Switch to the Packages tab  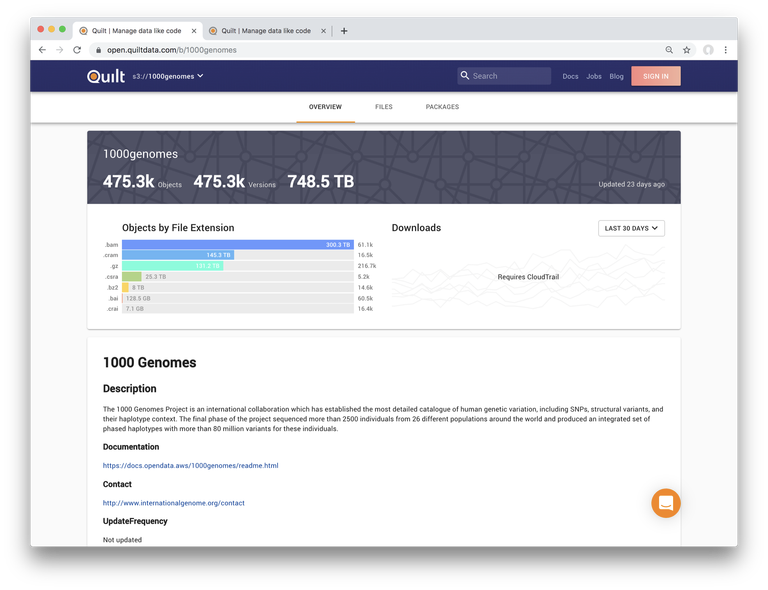tap(442, 107)
